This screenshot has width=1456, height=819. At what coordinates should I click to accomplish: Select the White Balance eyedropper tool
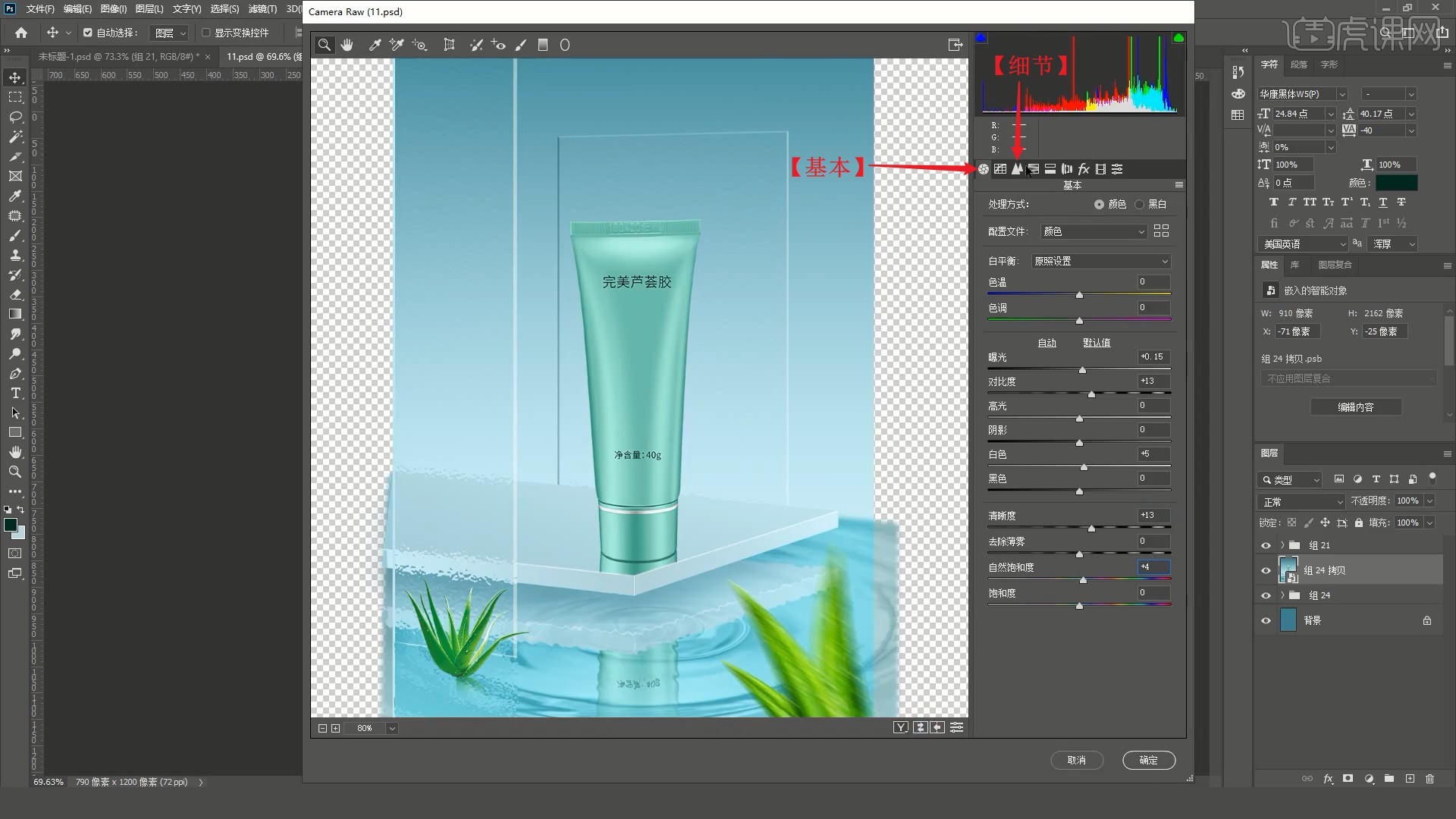click(x=375, y=45)
